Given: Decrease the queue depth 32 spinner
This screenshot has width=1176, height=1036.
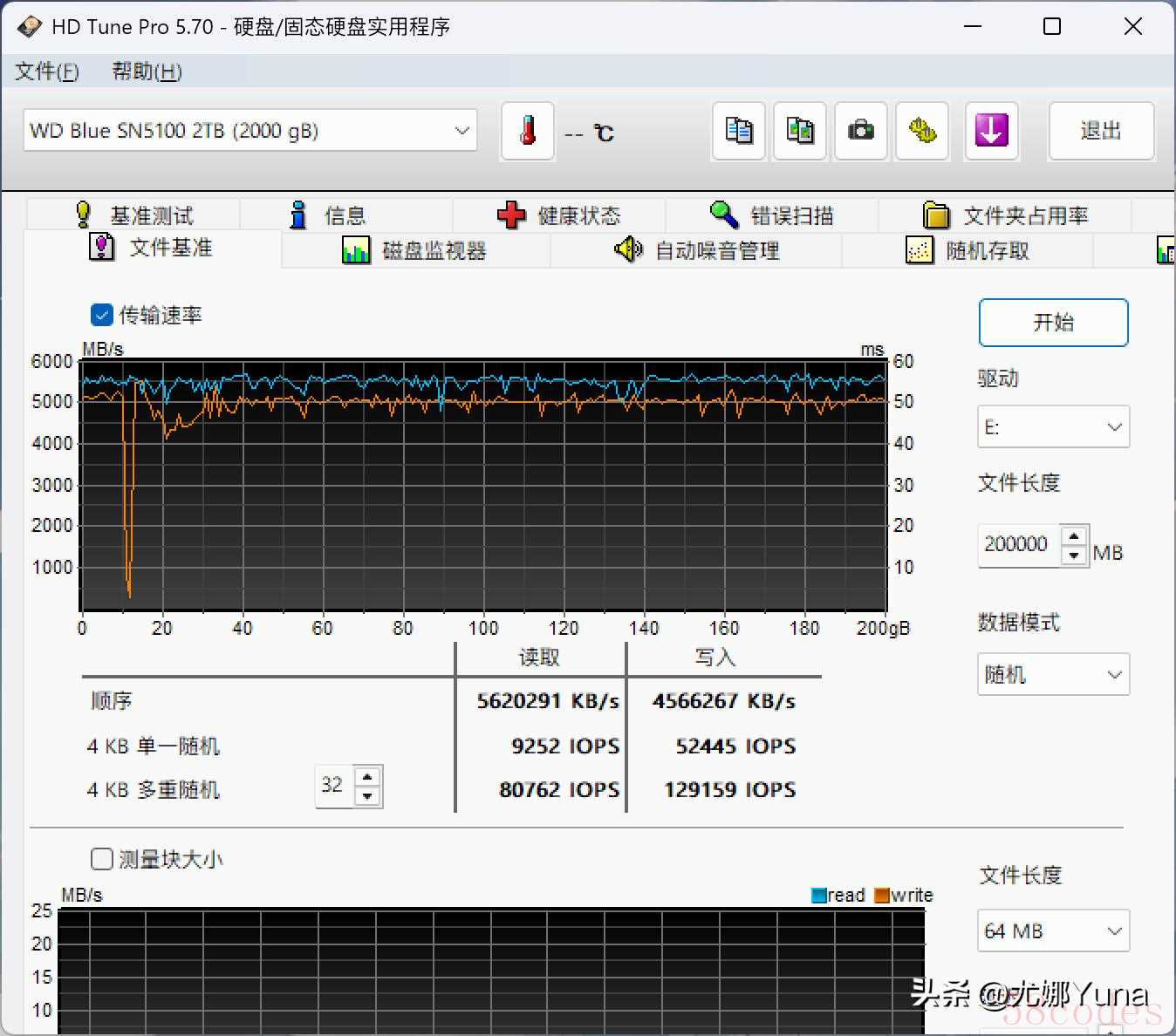Looking at the screenshot, I should 368,796.
